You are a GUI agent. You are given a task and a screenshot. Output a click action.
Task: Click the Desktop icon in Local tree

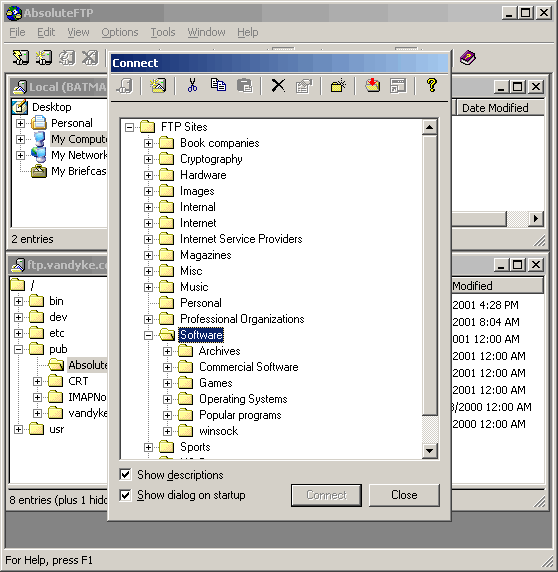tap(20, 107)
